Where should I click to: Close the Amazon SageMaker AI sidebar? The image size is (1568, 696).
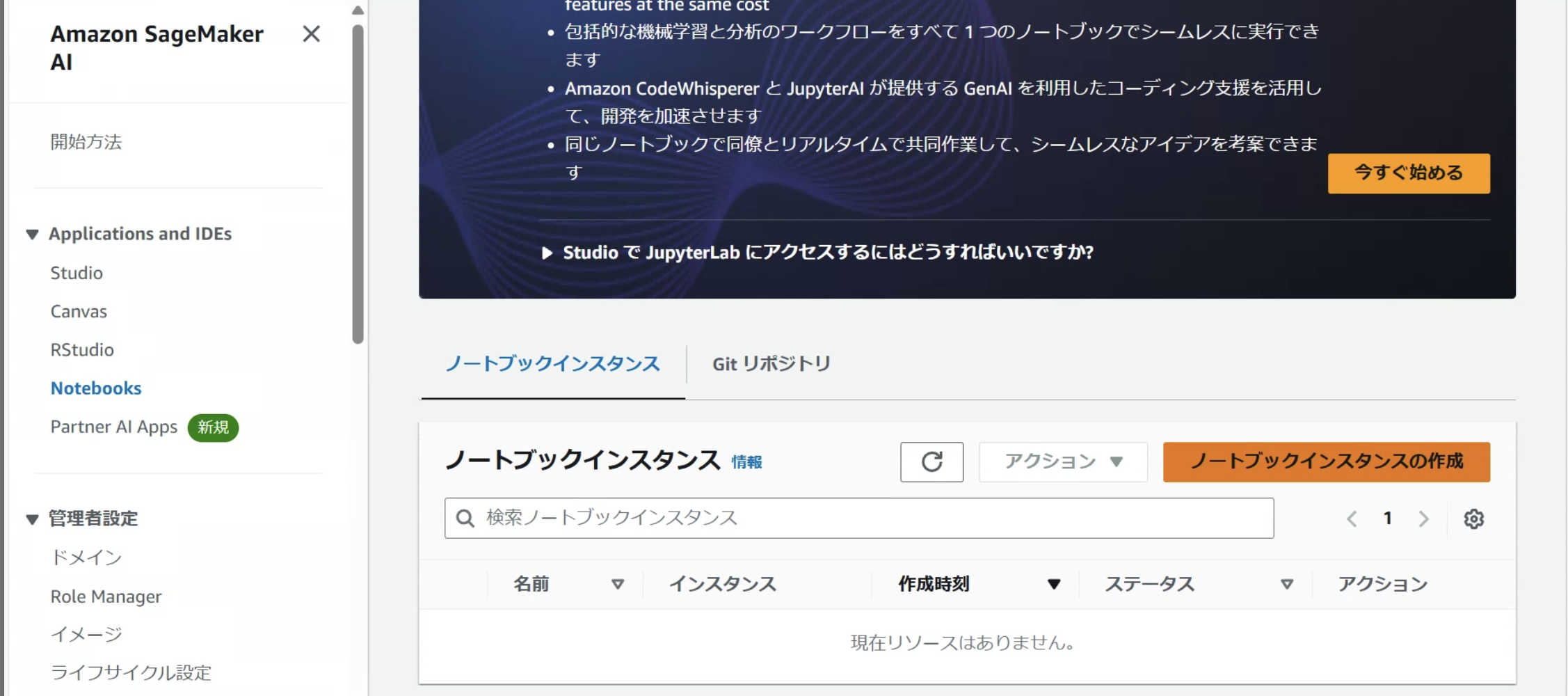point(312,35)
